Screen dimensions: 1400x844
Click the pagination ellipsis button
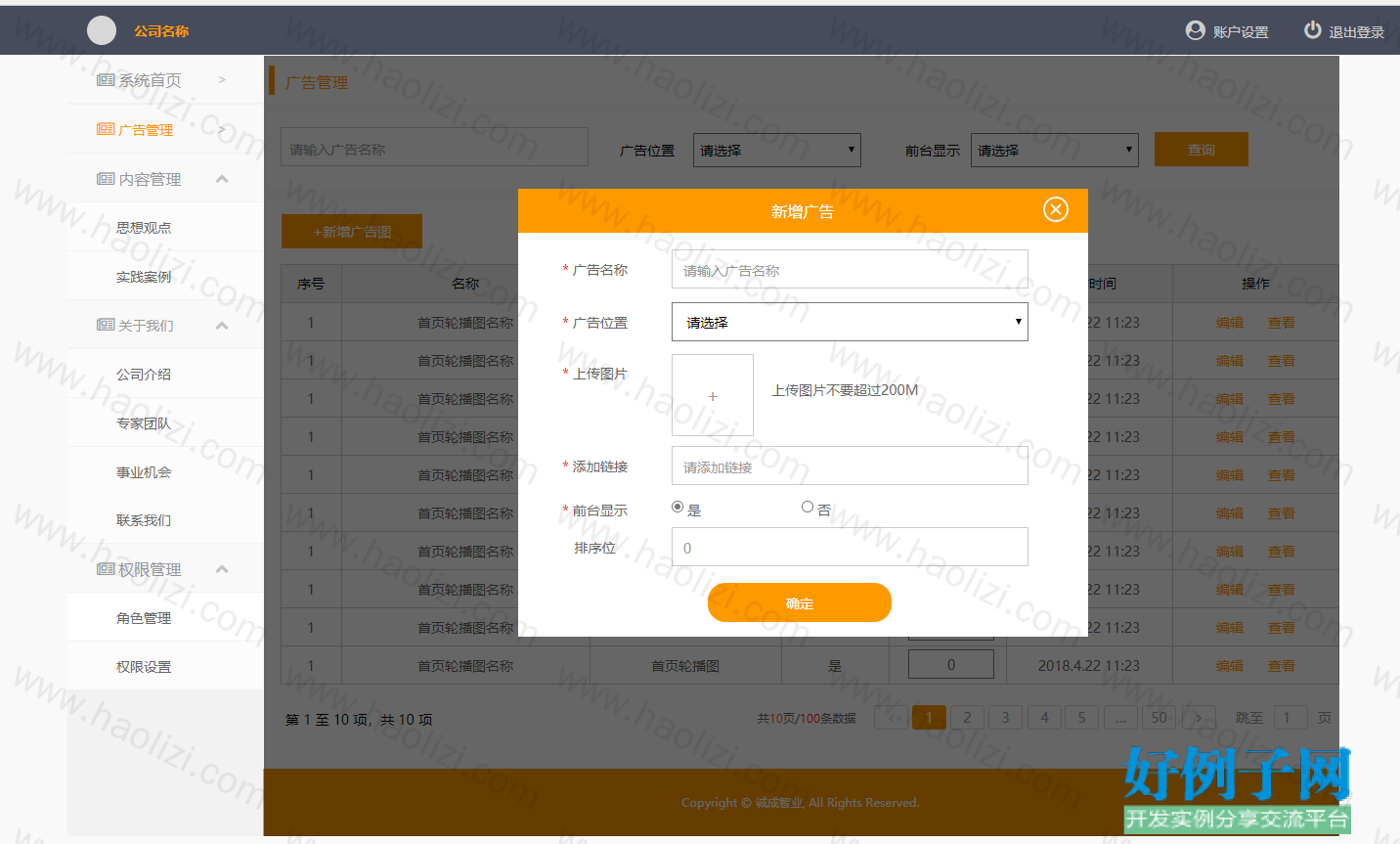1120,718
